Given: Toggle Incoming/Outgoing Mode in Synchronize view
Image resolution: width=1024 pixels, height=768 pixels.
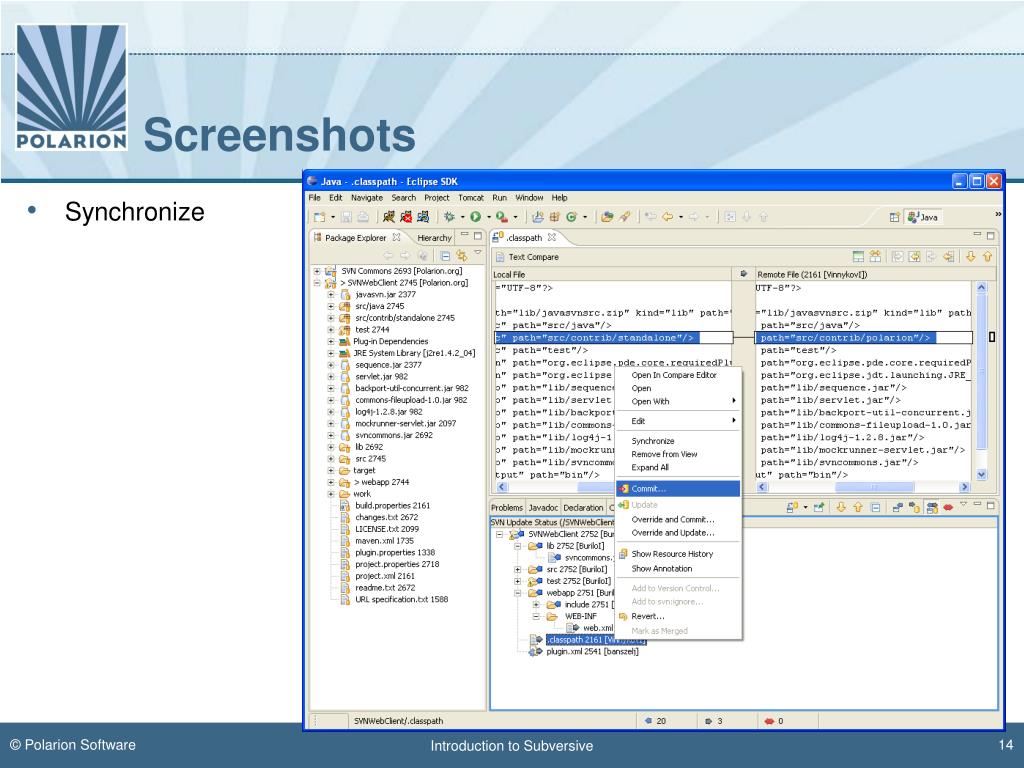Looking at the screenshot, I should point(932,507).
